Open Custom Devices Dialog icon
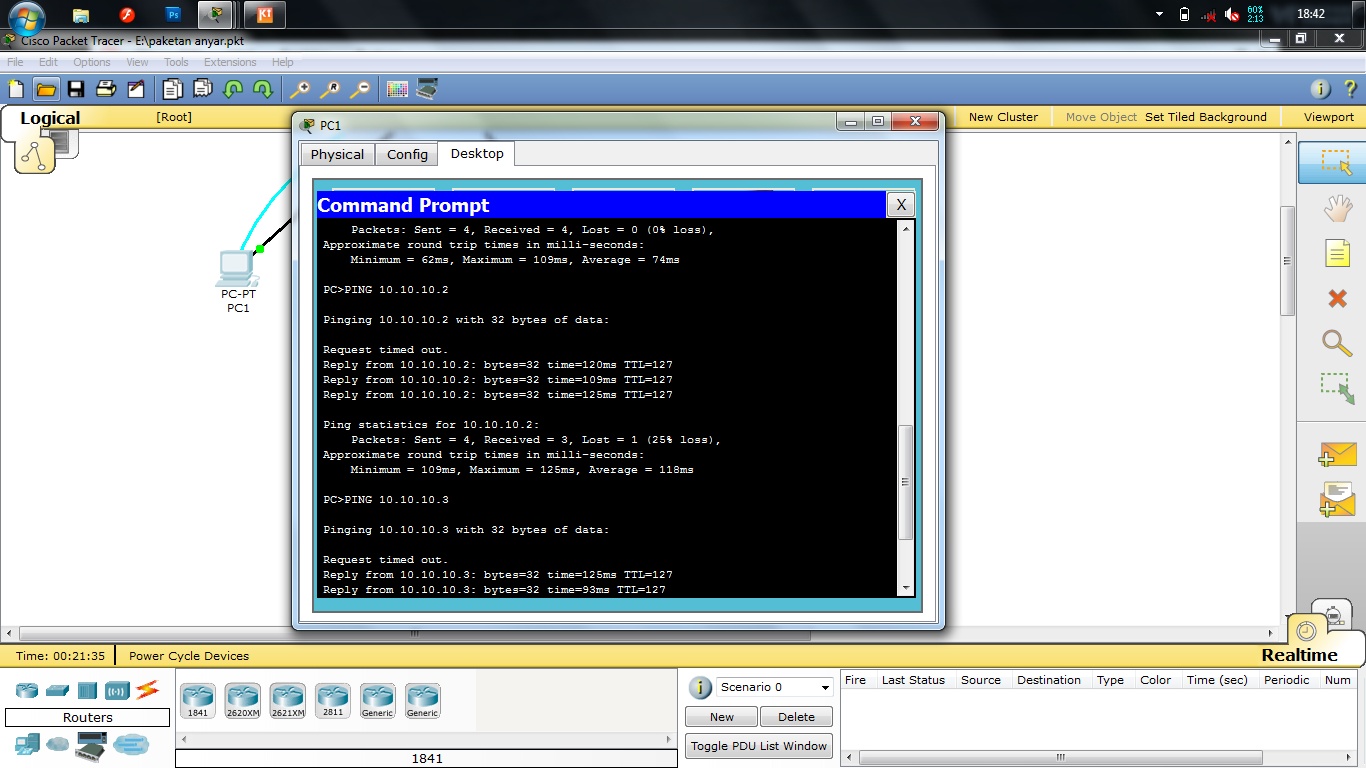 (427, 89)
